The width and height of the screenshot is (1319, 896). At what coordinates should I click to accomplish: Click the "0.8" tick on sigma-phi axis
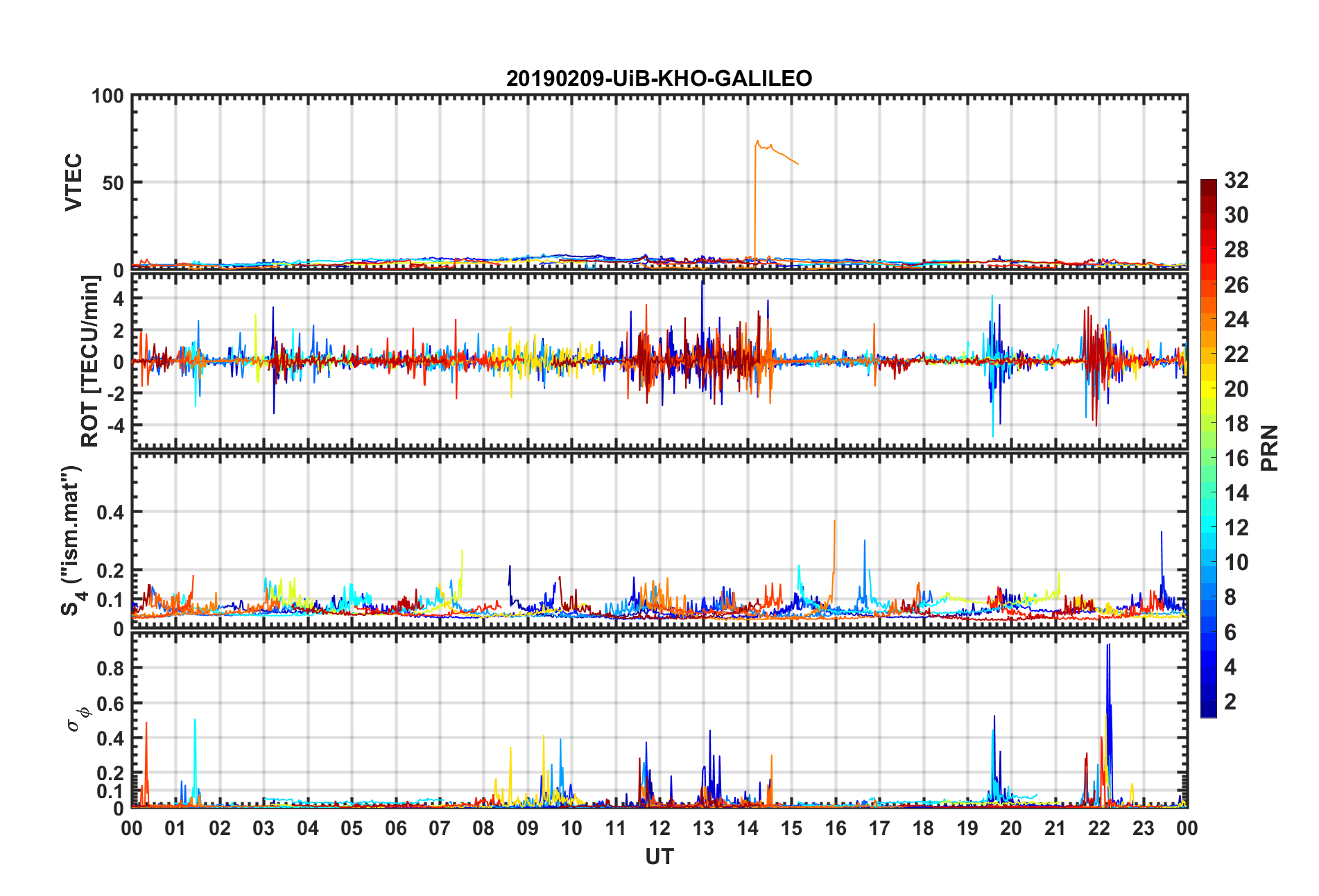coord(110,669)
